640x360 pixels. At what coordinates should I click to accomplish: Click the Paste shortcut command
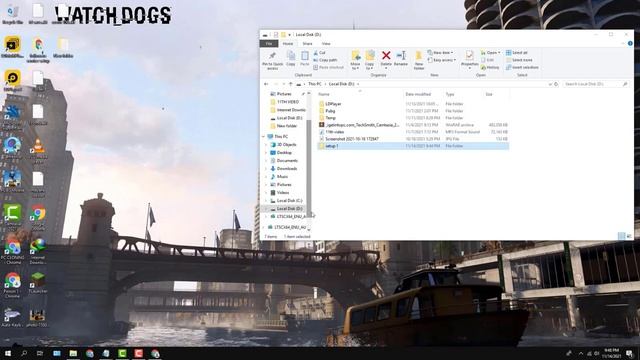(329, 67)
